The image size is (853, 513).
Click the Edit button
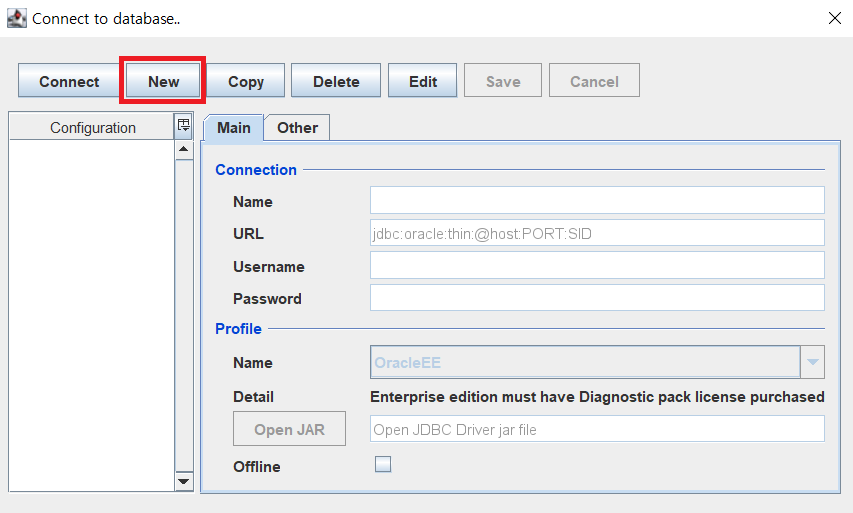coord(422,81)
